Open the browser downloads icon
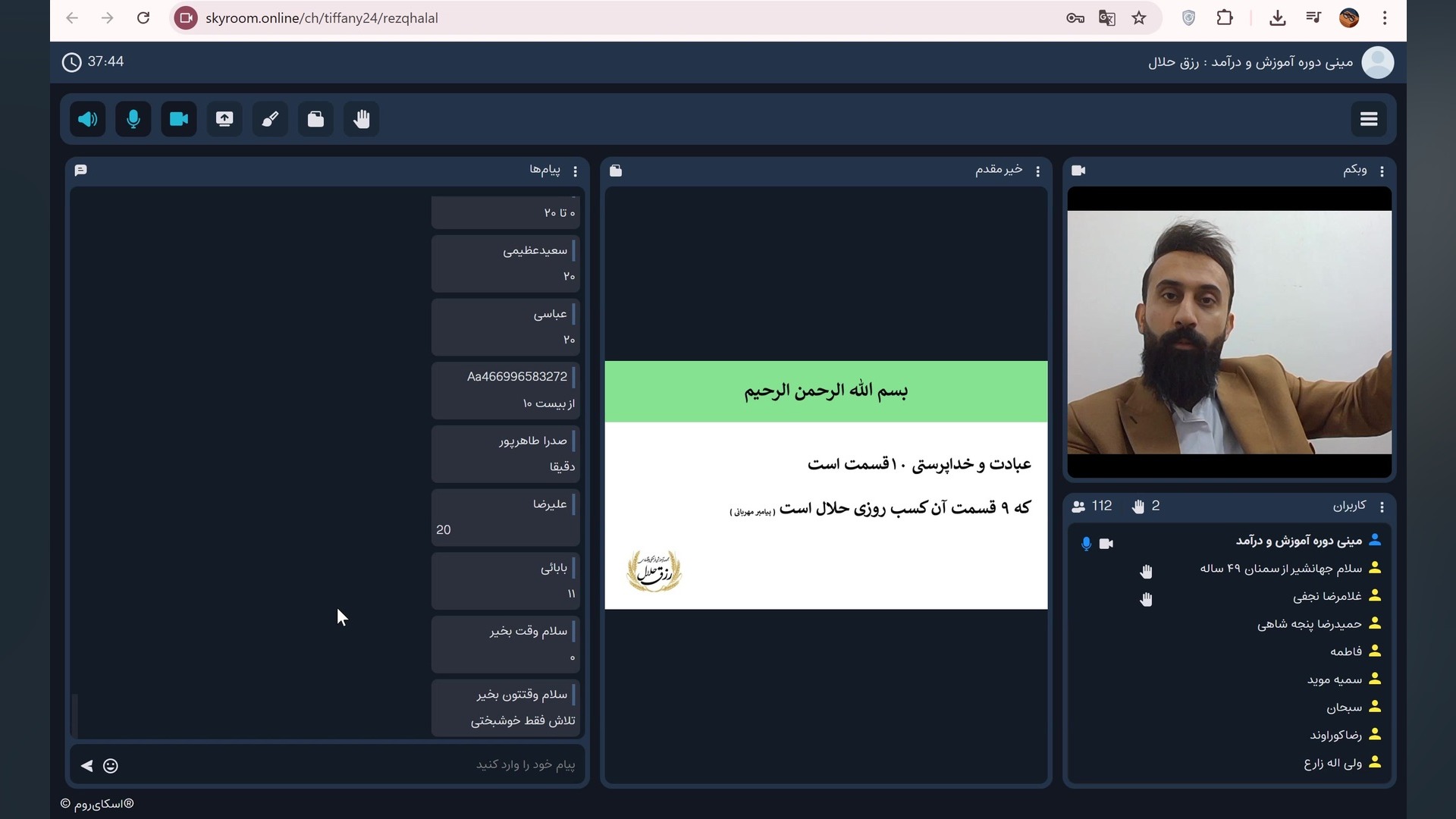1456x819 pixels. [x=1278, y=17]
